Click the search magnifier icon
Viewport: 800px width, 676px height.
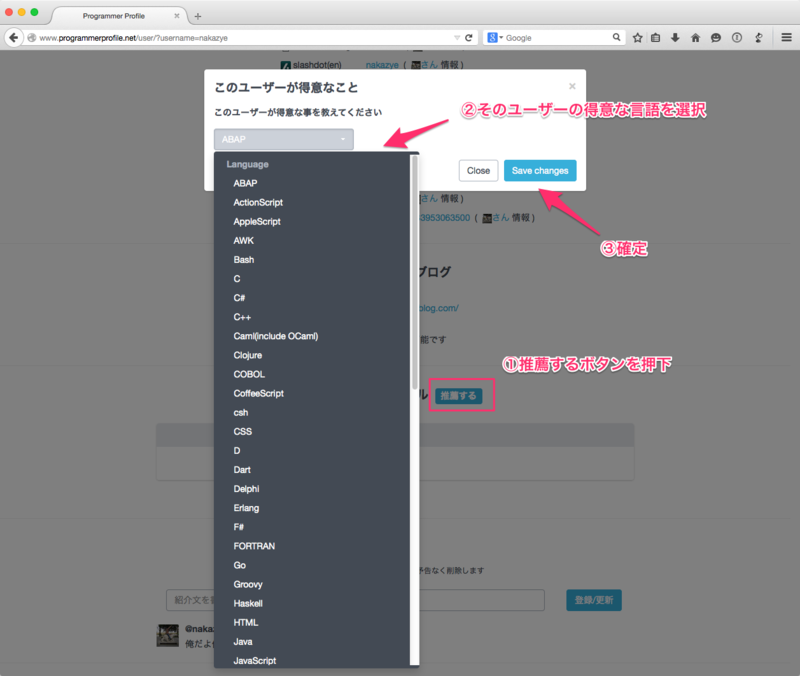tap(616, 37)
